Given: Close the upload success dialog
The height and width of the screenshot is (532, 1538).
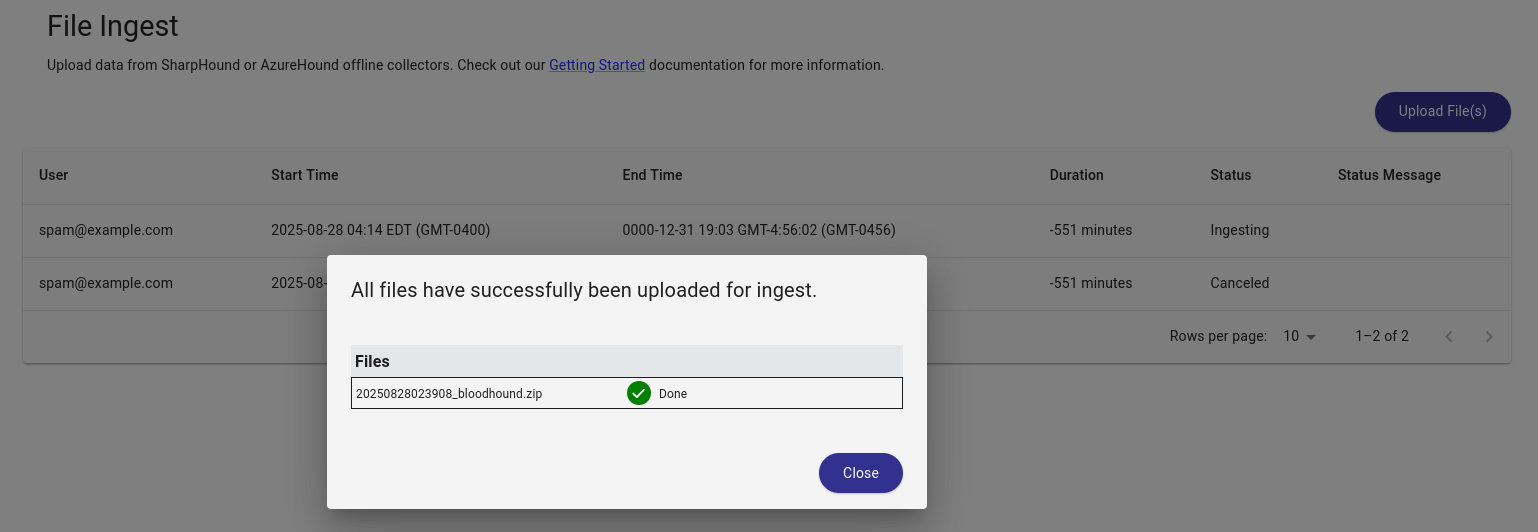Looking at the screenshot, I should tap(860, 473).
